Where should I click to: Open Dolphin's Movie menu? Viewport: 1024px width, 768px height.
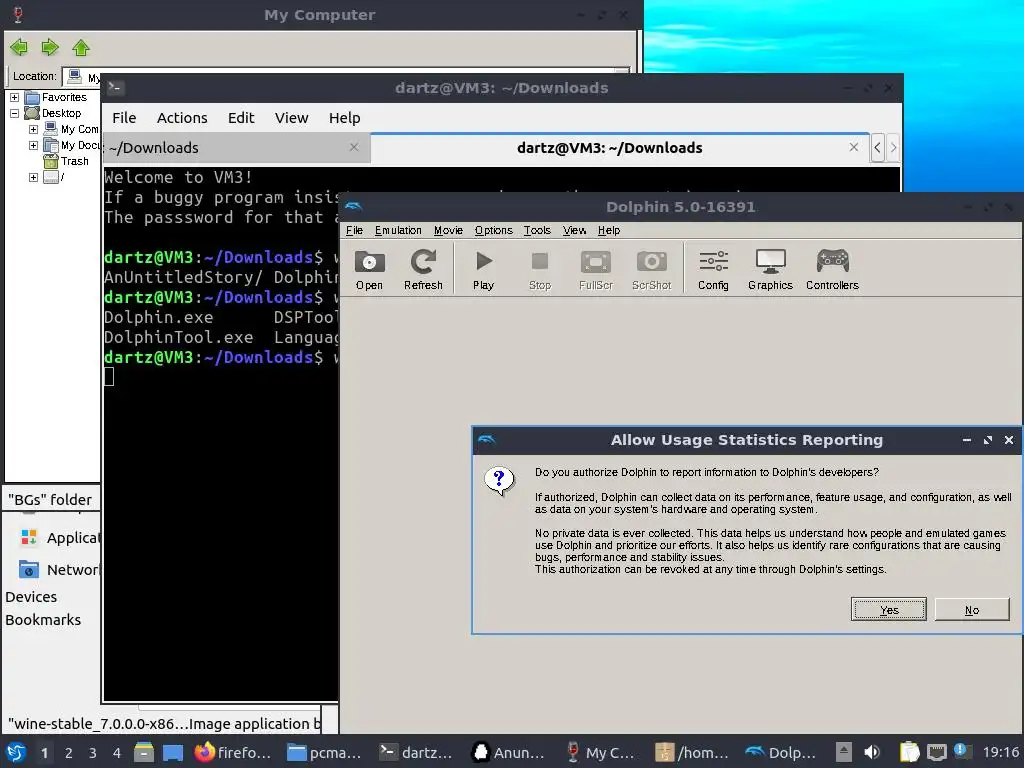coord(448,231)
